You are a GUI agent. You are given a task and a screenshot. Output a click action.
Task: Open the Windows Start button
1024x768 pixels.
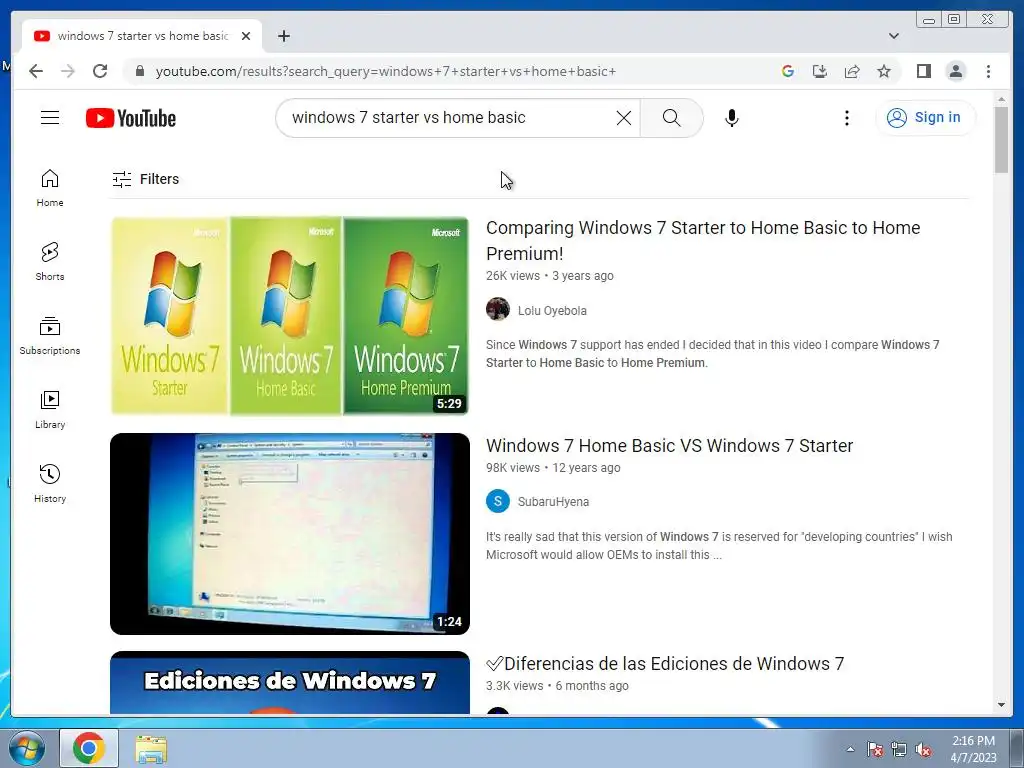click(x=27, y=748)
